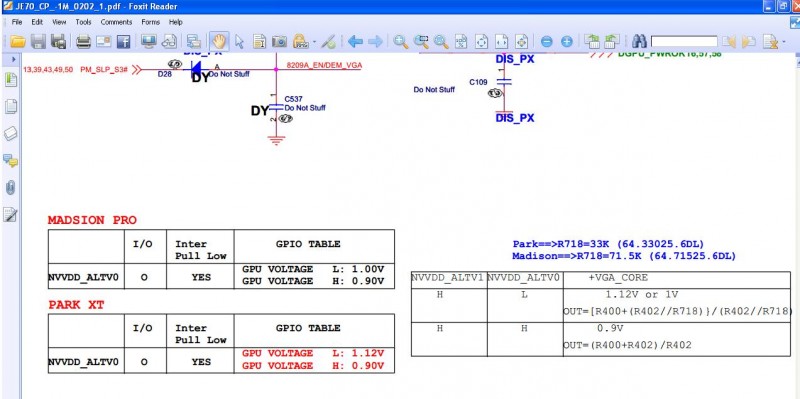
Task: Open the File menu
Action: click(17, 22)
